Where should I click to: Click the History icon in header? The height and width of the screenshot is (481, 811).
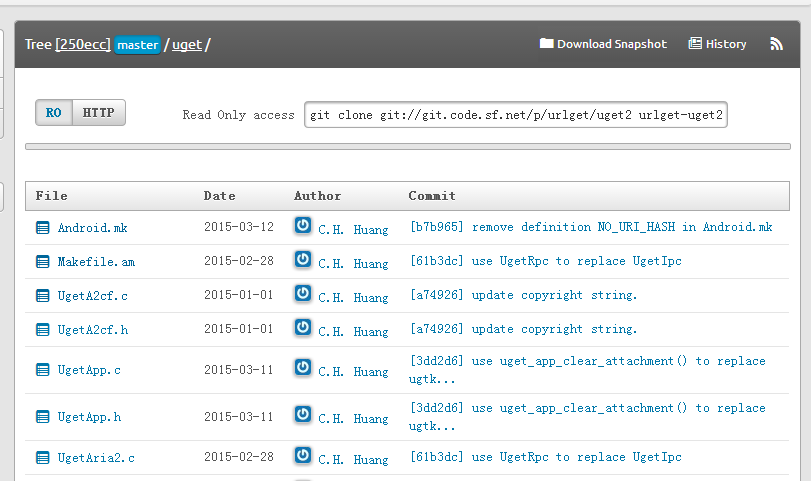point(695,43)
